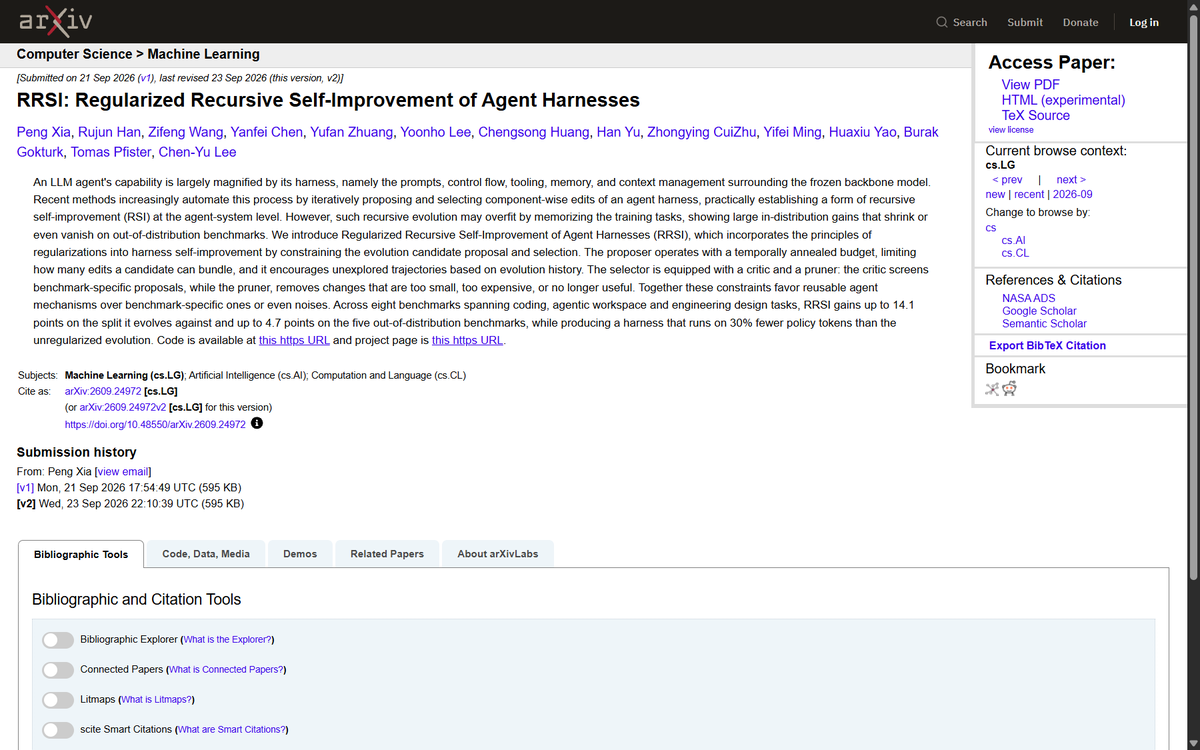Open recent cs.LG listings link
1200x750 pixels.
pyautogui.click(x=1029, y=194)
